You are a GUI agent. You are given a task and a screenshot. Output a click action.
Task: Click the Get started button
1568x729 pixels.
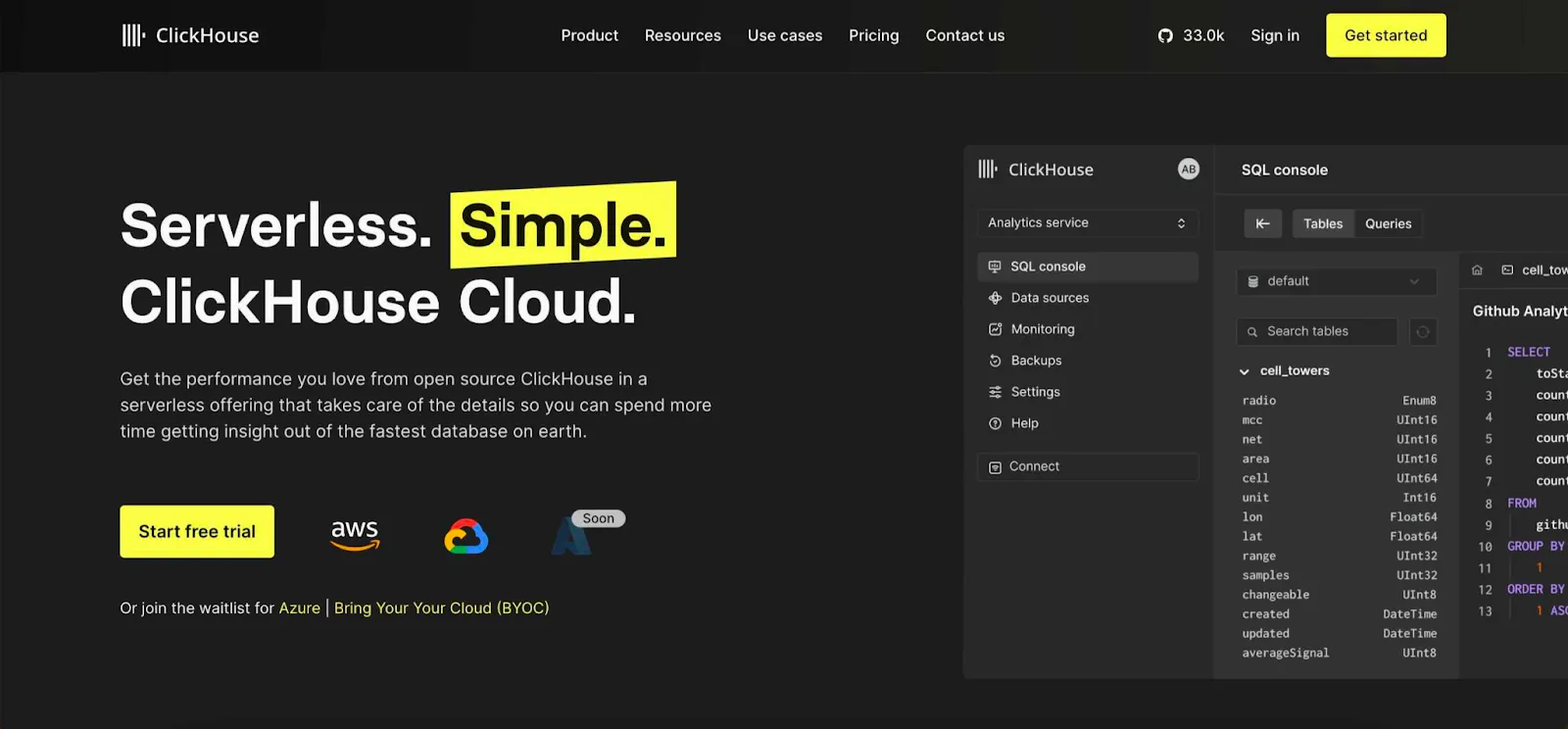click(x=1386, y=35)
